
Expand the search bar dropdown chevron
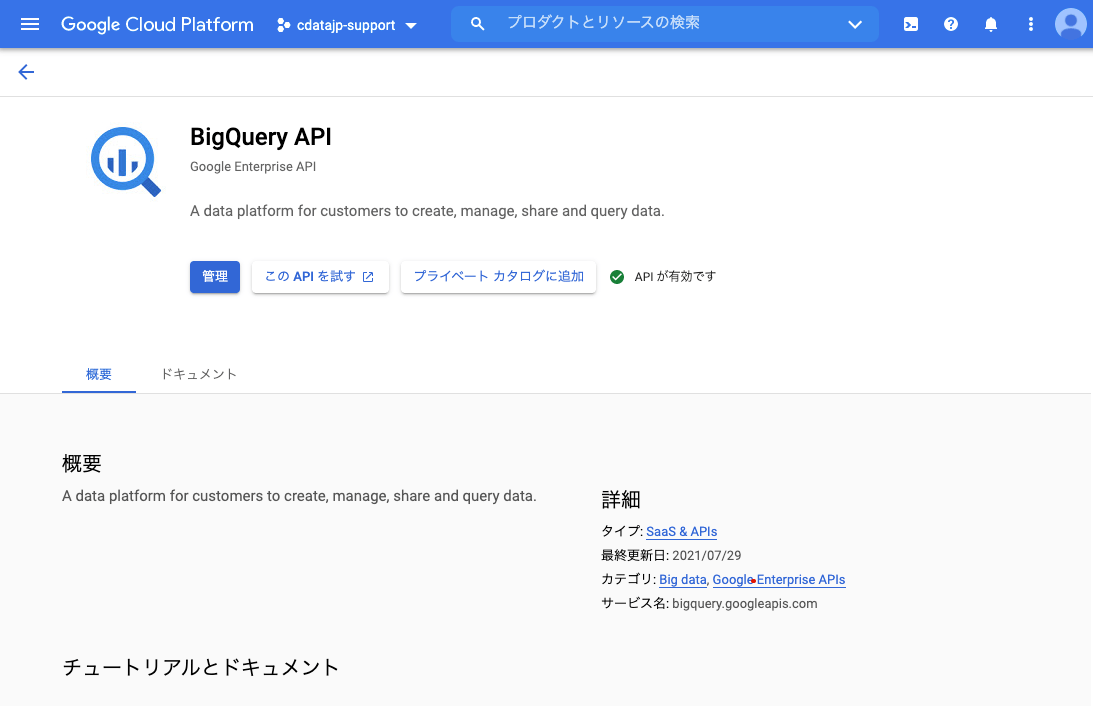tap(855, 24)
